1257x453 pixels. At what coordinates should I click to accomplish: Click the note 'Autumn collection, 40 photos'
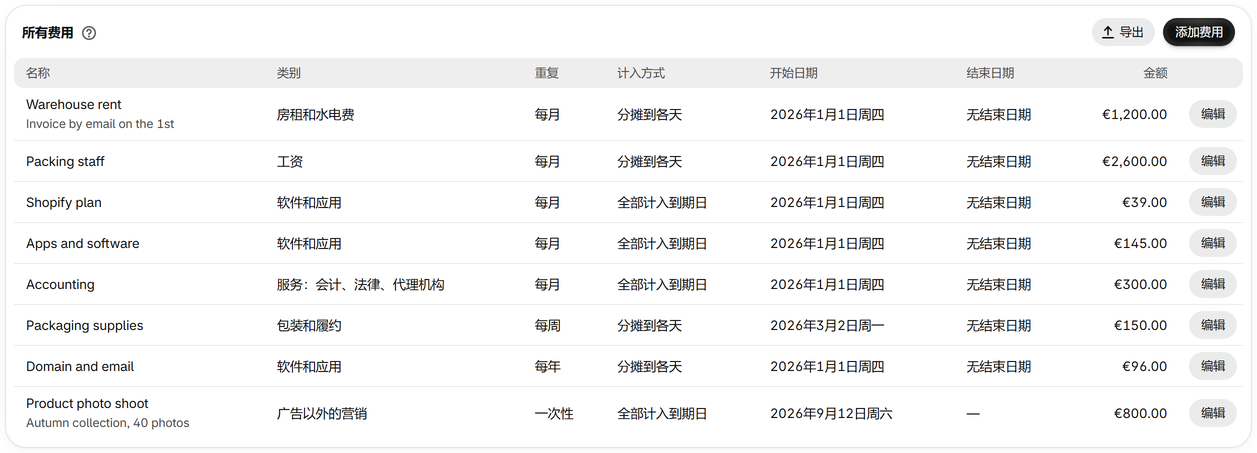pyautogui.click(x=108, y=423)
